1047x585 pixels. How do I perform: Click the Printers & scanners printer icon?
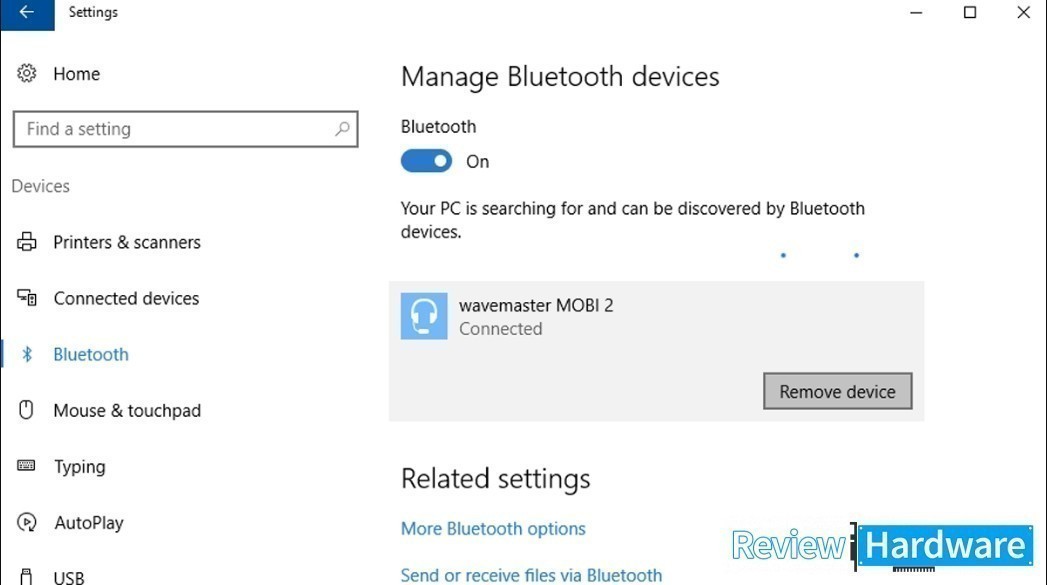pyautogui.click(x=27, y=242)
